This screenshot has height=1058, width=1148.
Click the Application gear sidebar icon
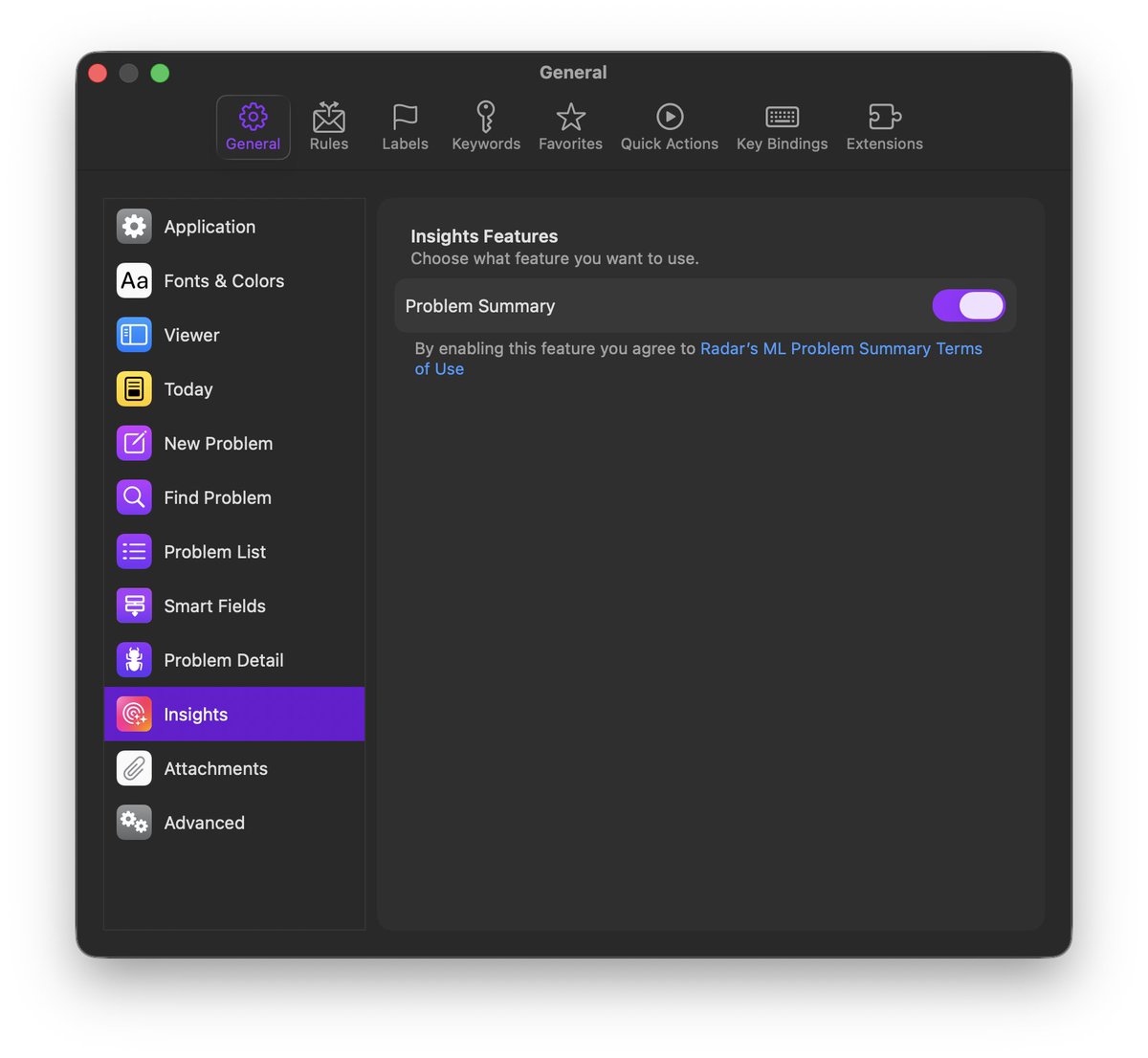pos(134,227)
